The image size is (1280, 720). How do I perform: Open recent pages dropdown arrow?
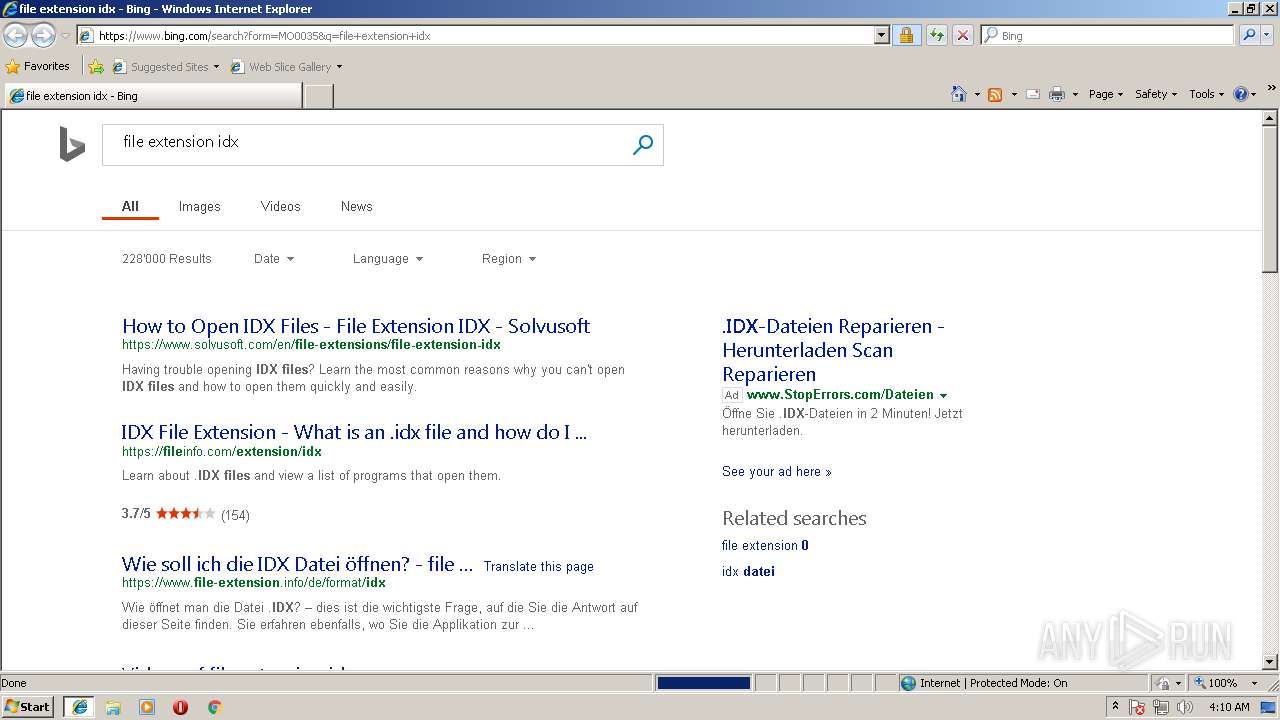[x=65, y=36]
